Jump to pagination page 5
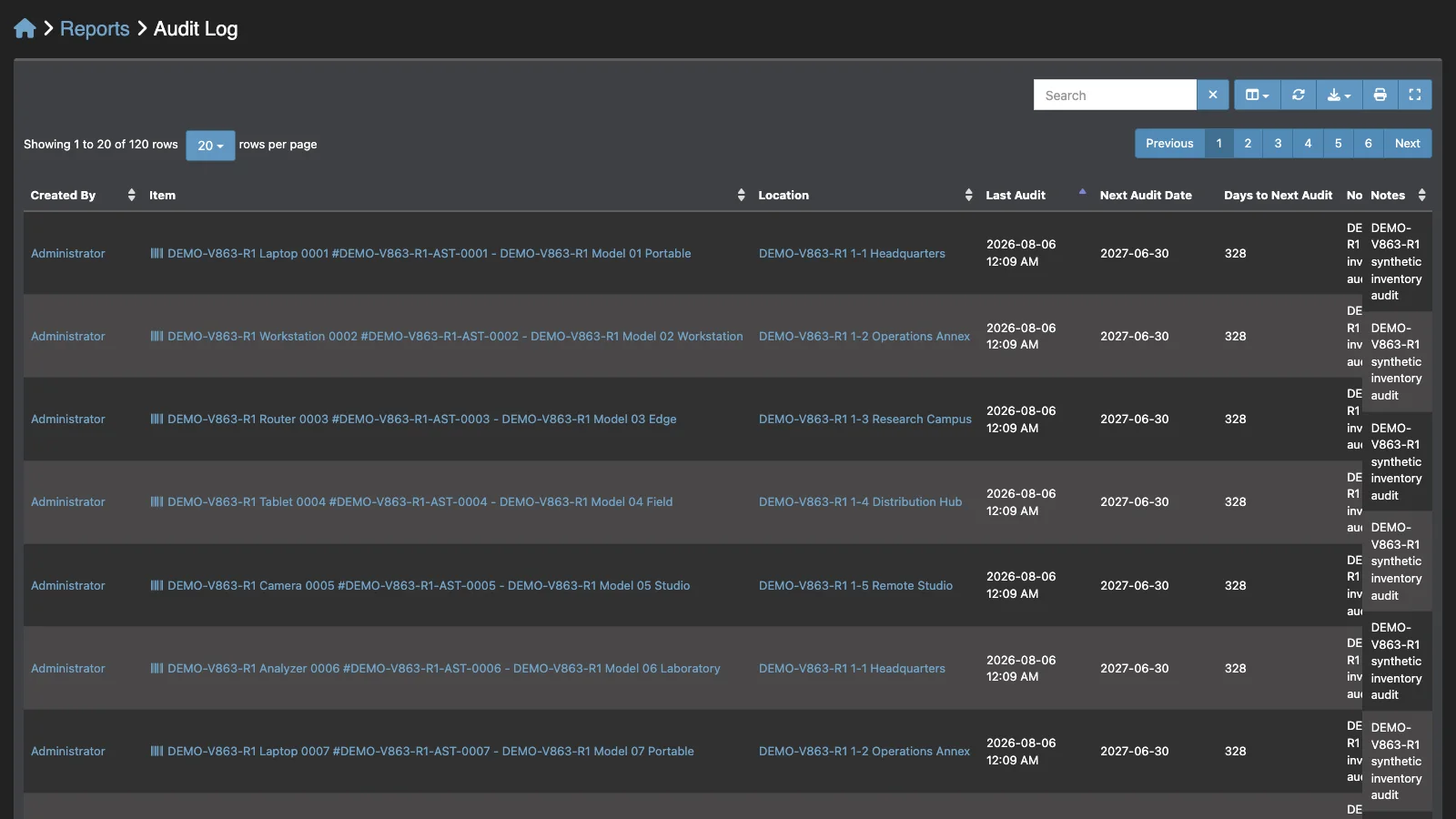The image size is (1456, 819). [1338, 144]
